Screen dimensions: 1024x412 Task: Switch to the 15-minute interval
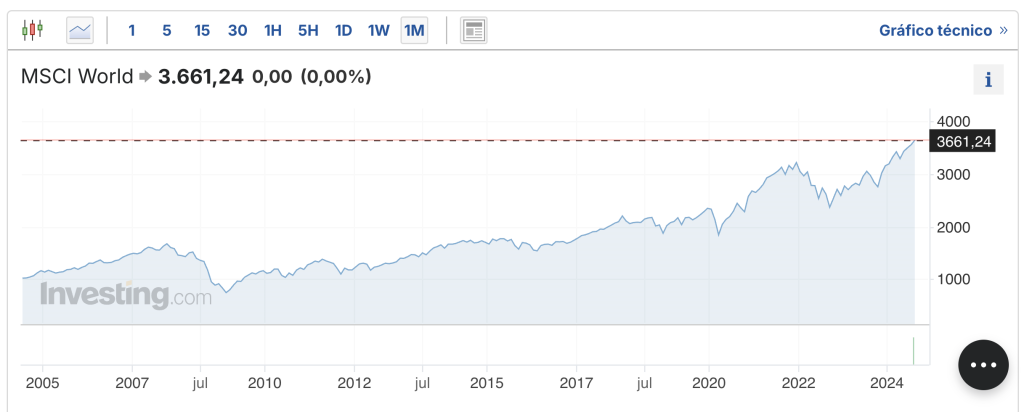(202, 30)
